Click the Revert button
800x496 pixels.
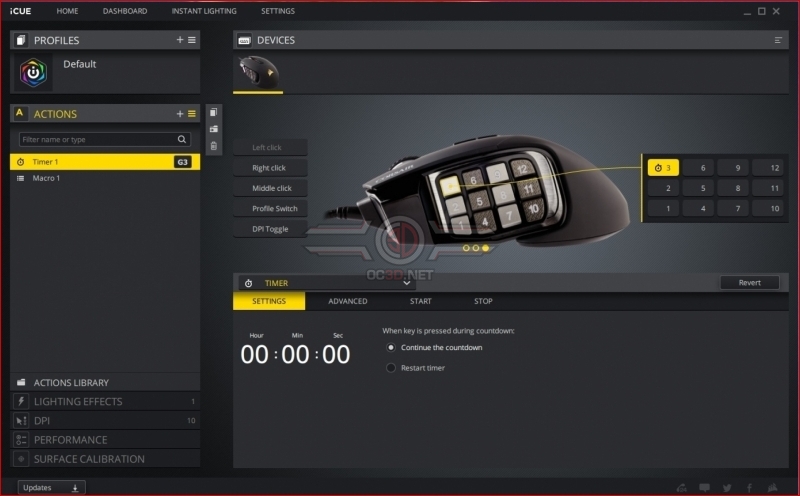pos(749,282)
